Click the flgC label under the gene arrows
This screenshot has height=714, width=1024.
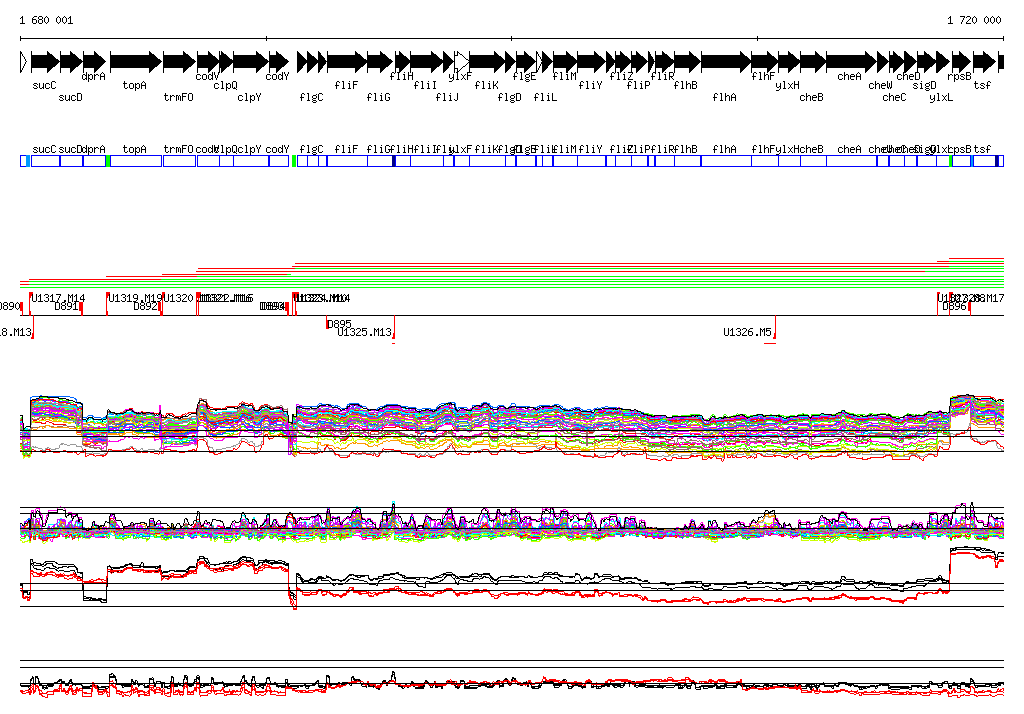click(312, 97)
